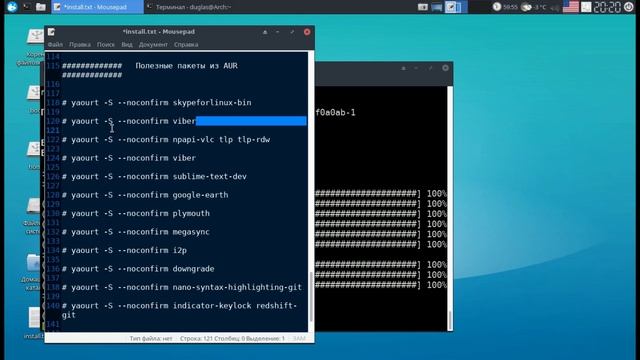The image size is (640, 360).
Task: Click the indicator-keylock redshift line
Action: click(x=180, y=310)
